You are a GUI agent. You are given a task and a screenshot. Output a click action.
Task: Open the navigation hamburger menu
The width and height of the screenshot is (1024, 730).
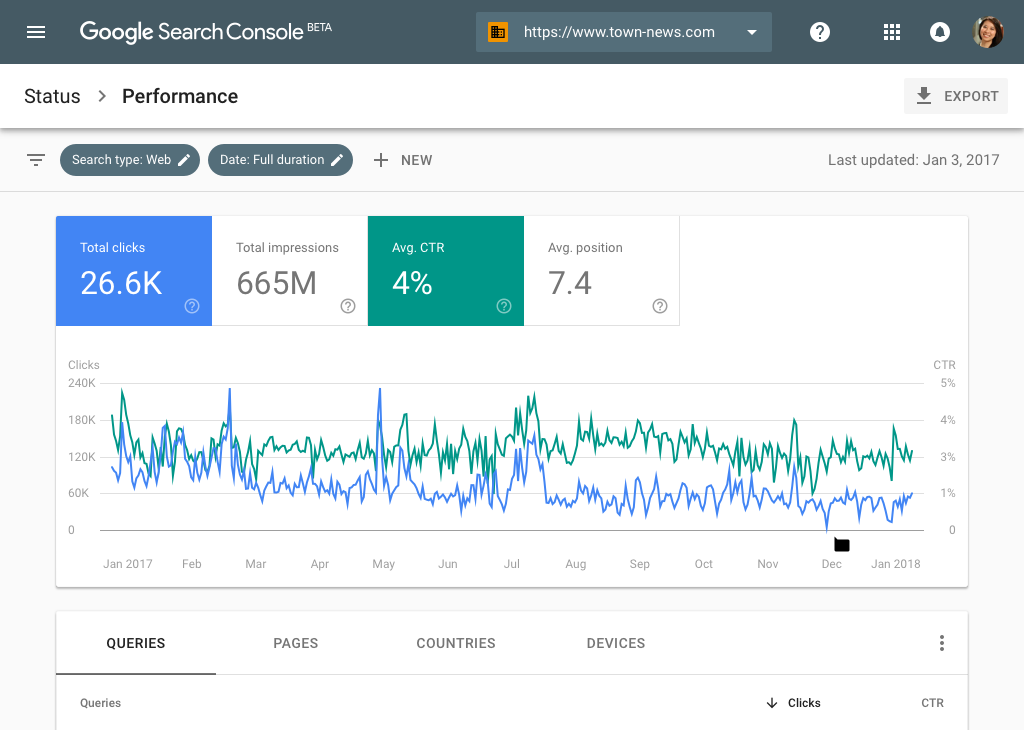click(36, 31)
